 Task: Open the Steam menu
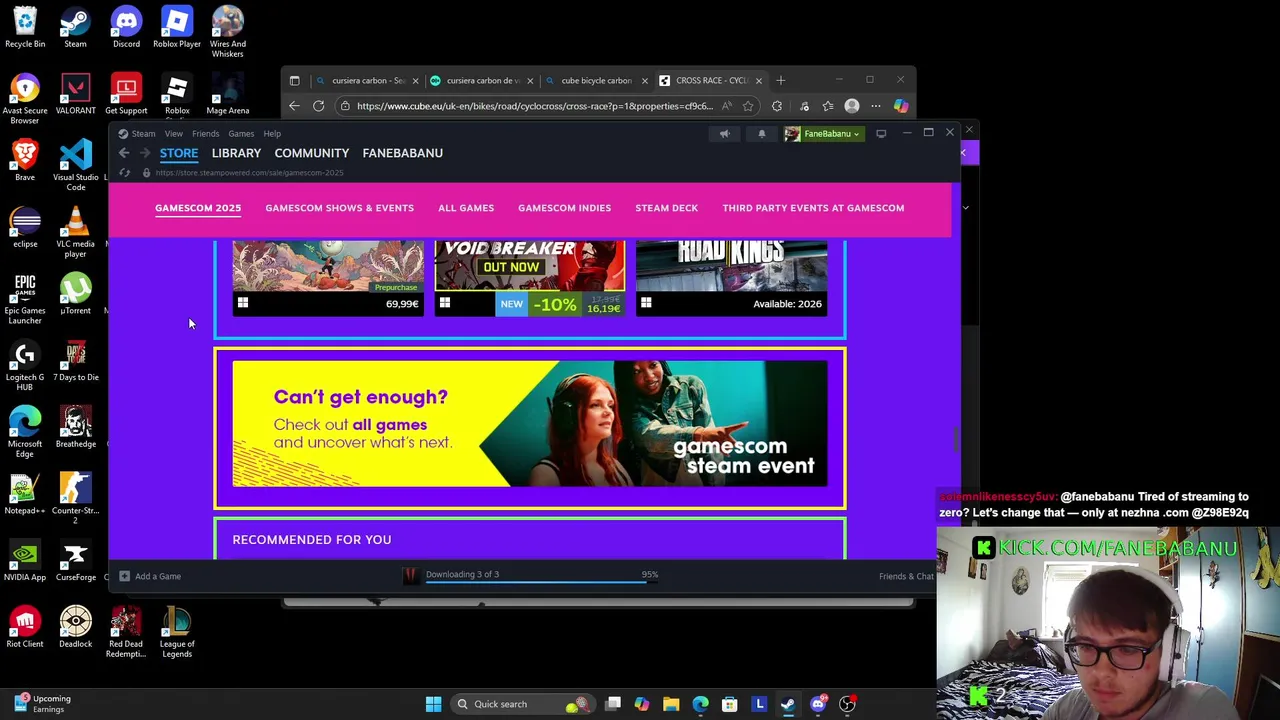point(143,133)
